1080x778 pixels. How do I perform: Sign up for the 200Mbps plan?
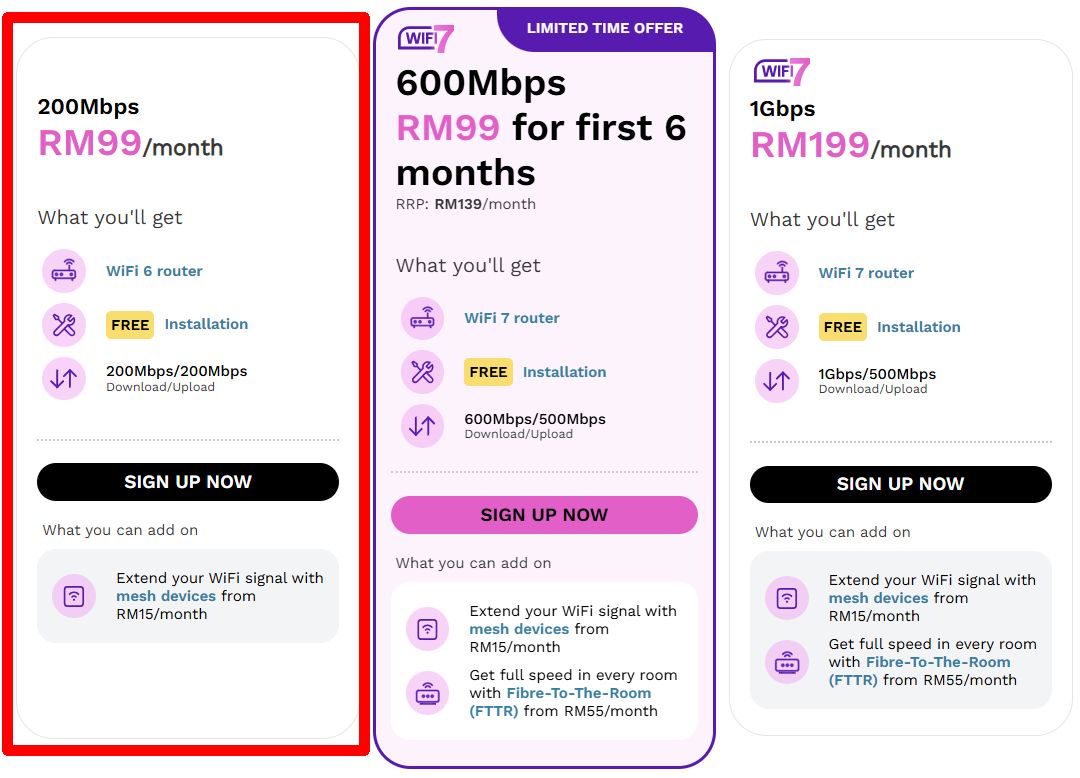click(x=188, y=482)
